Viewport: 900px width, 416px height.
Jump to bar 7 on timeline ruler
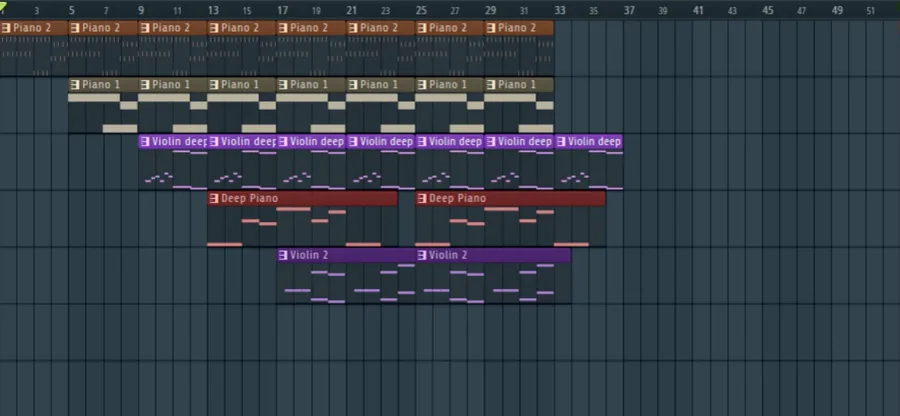click(106, 11)
